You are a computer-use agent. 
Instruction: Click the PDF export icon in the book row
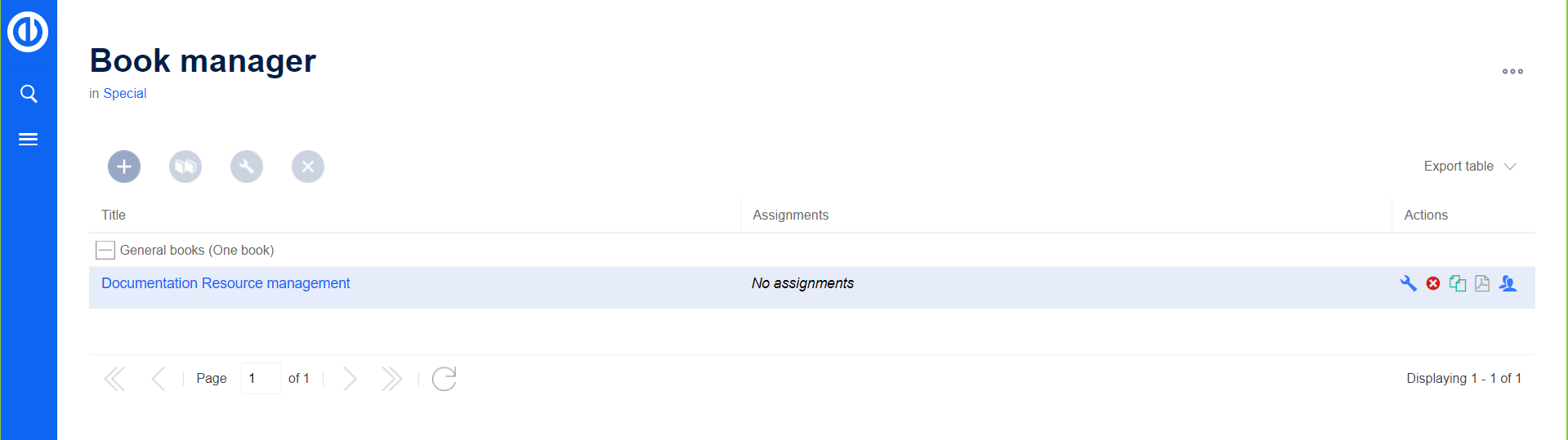pyautogui.click(x=1482, y=283)
